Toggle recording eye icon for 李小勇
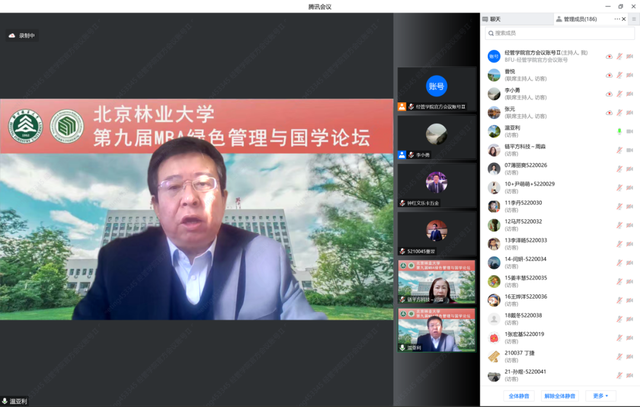The height and width of the screenshot is (407, 640). pos(609,94)
